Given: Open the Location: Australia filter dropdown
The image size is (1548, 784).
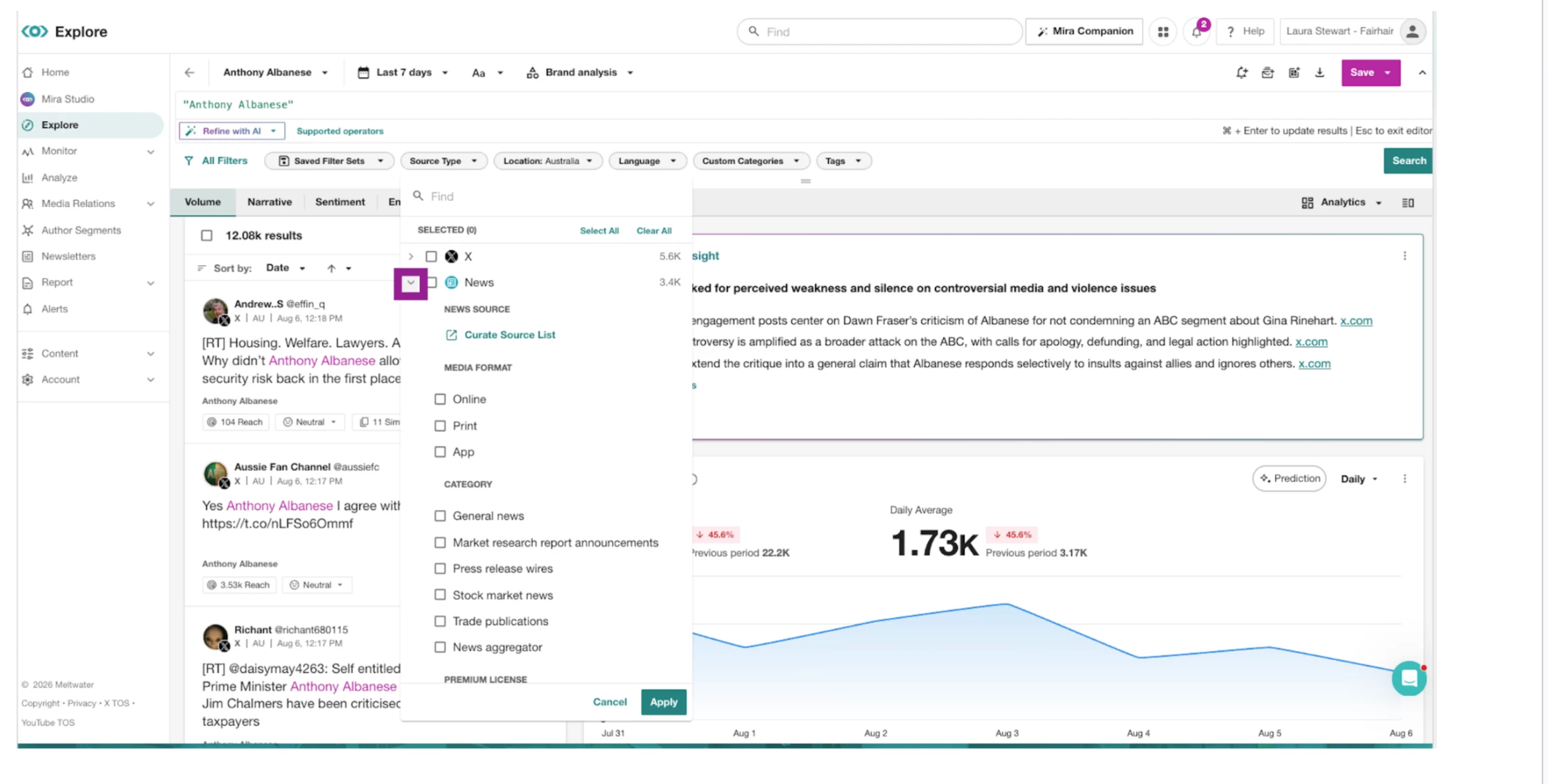Looking at the screenshot, I should pyautogui.click(x=547, y=161).
